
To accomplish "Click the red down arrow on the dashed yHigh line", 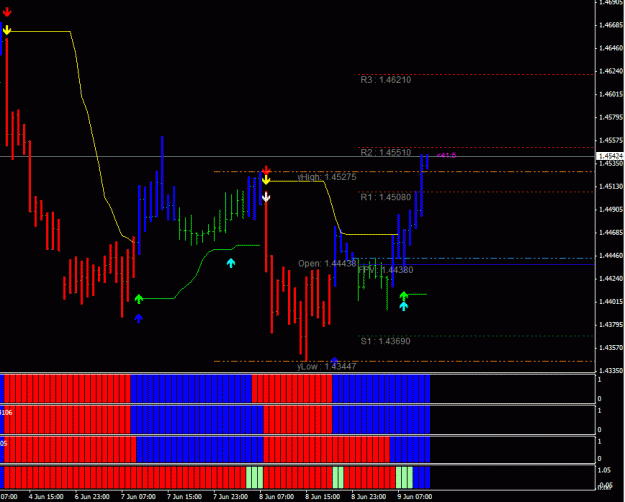I will tap(266, 171).
